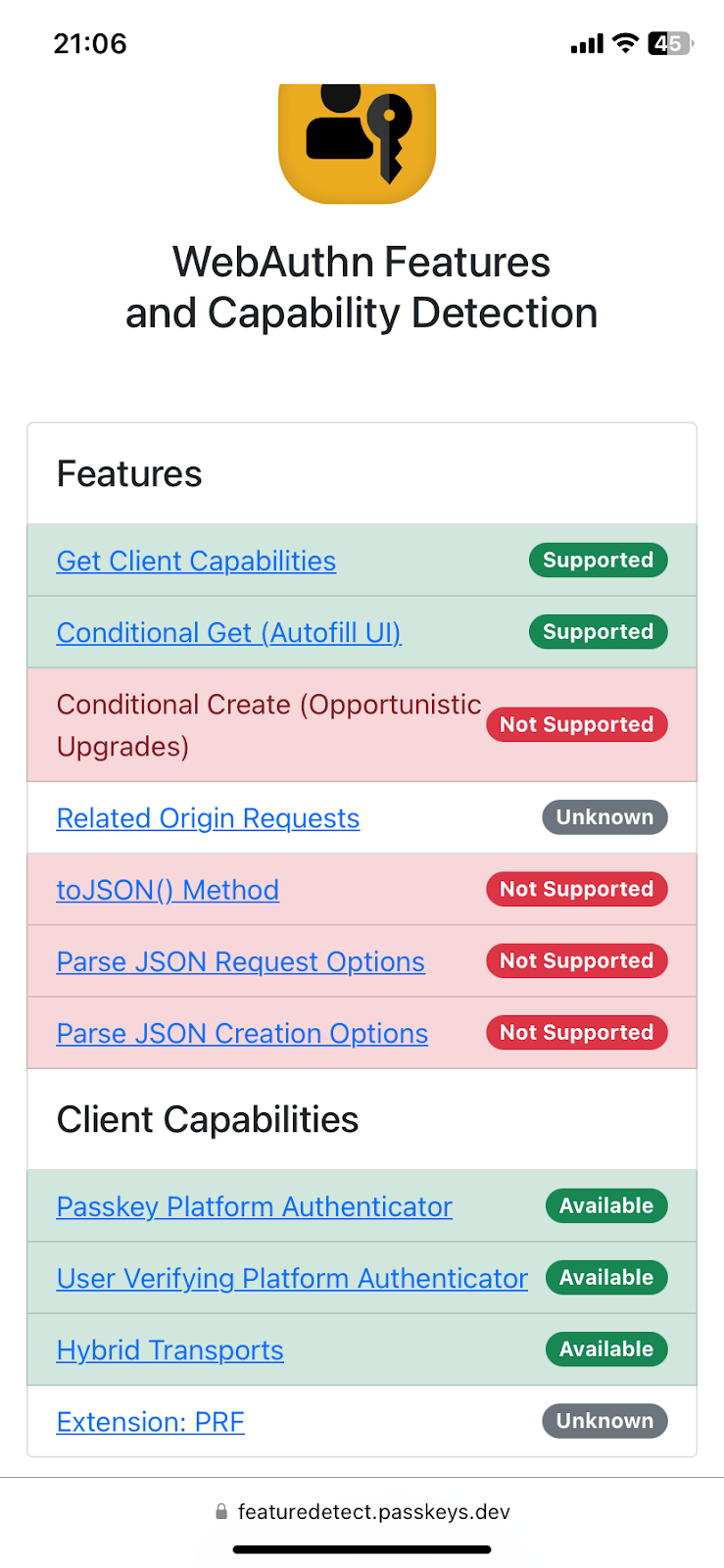Tap the Unknown badge for Related Origin Requests
Viewport: 724px width, 1568px height.
tap(604, 817)
